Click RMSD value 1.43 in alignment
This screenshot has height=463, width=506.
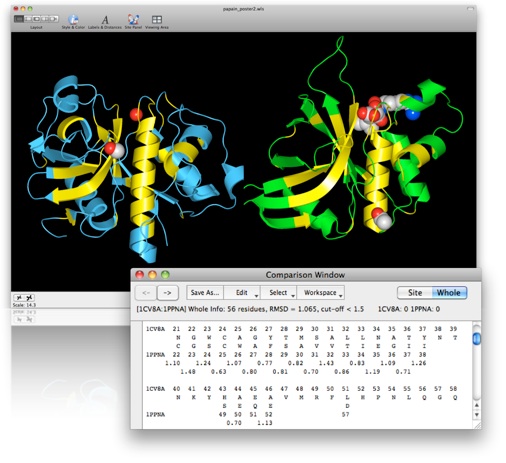pos(326,363)
